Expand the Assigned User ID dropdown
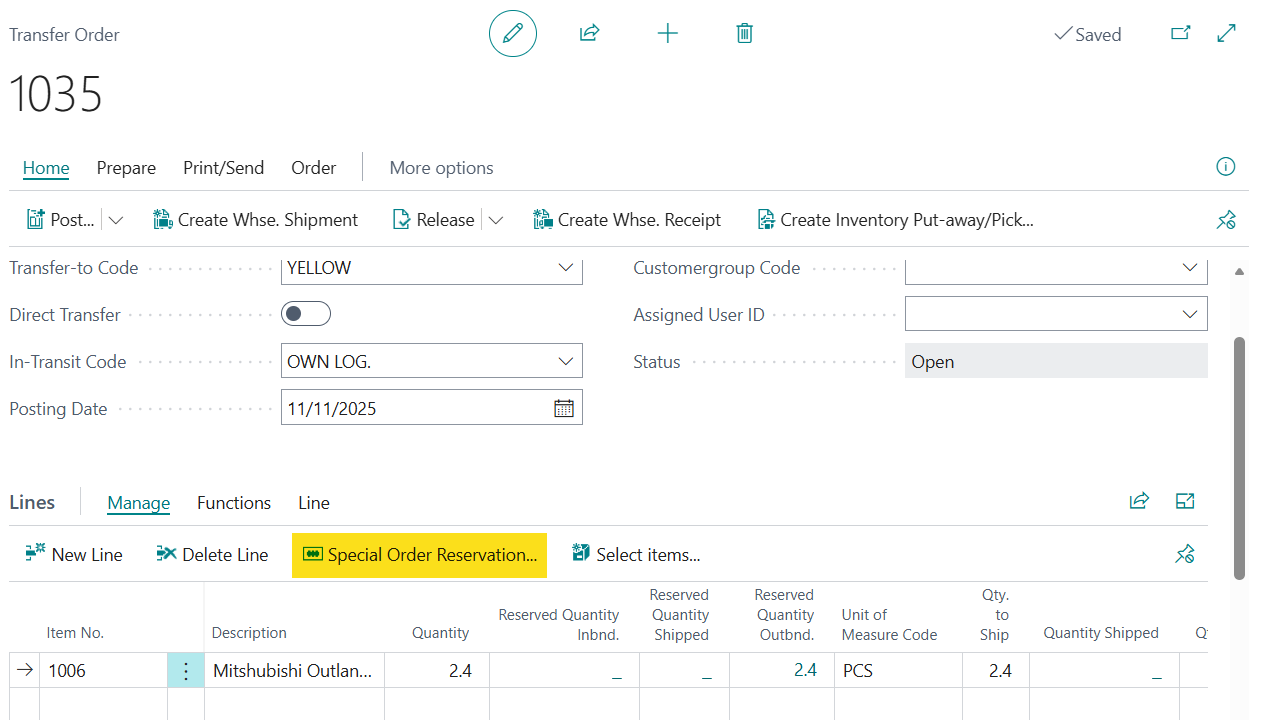The image size is (1280, 720). tap(1190, 313)
